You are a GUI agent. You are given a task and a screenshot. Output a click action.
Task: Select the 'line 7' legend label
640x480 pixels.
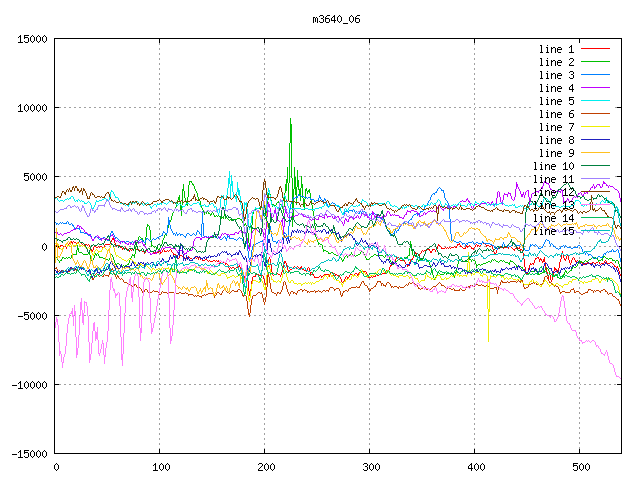[556, 127]
